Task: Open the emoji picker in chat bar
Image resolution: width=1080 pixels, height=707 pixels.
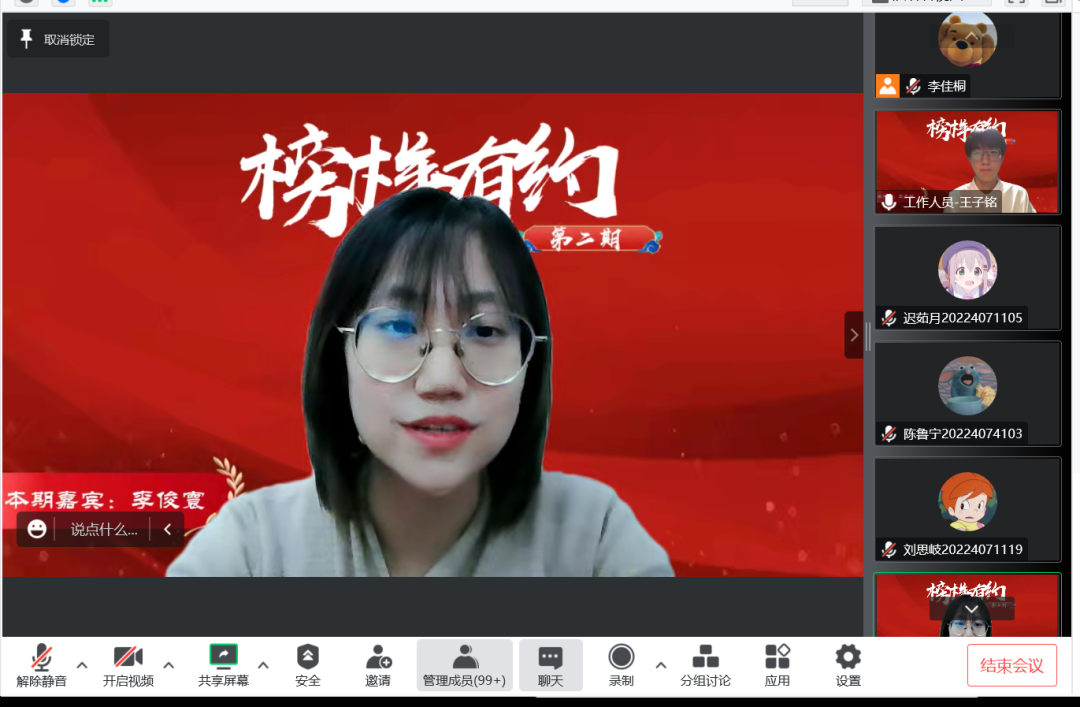Action: (36, 528)
